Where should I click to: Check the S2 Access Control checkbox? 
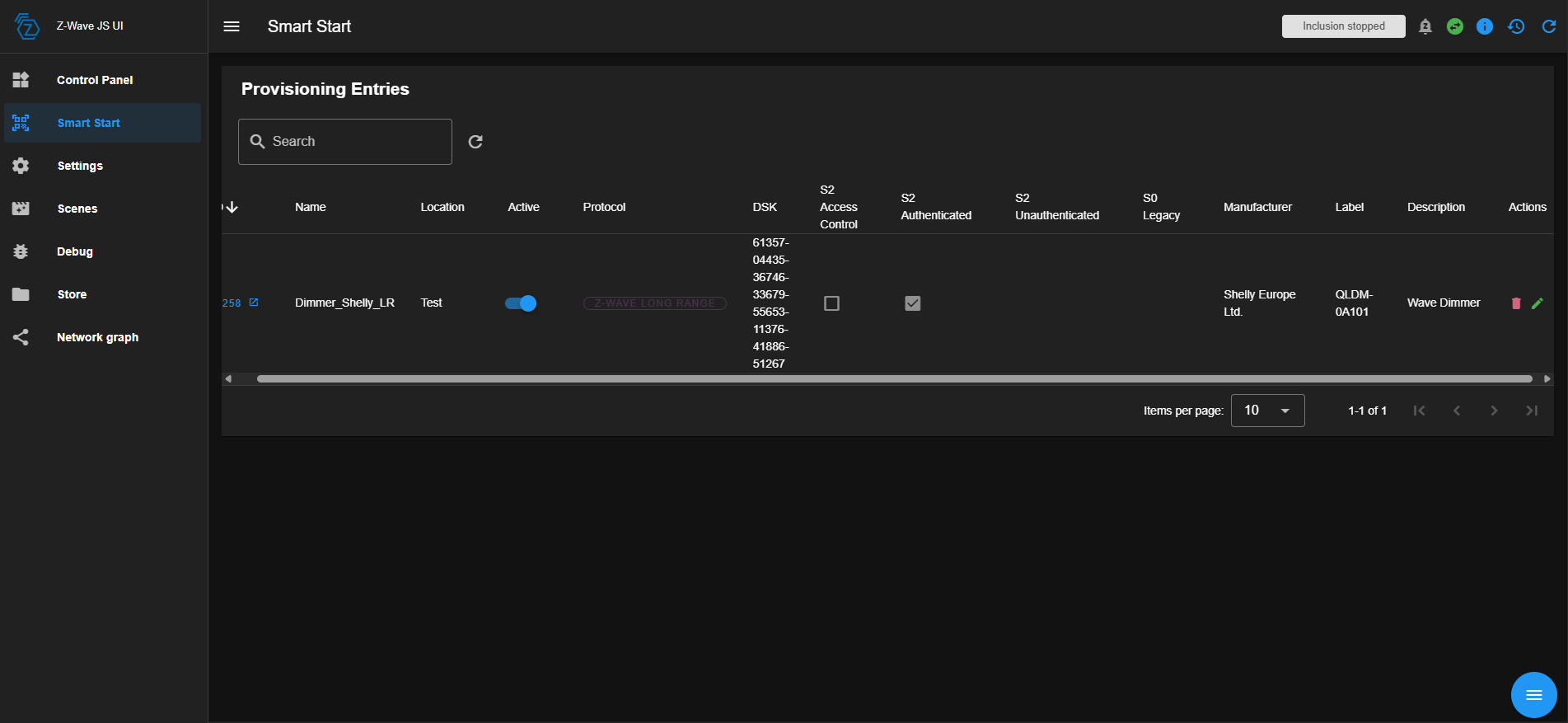tap(831, 303)
